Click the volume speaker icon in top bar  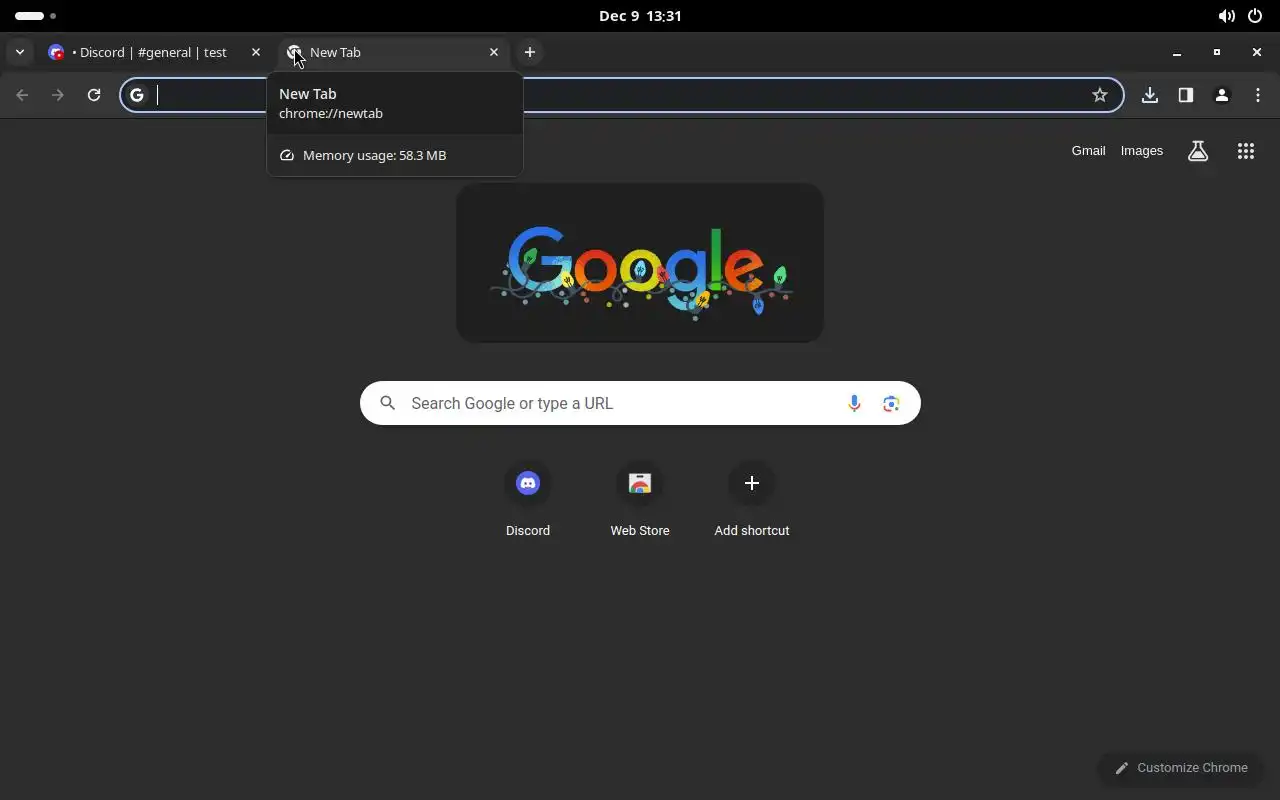pos(1226,16)
